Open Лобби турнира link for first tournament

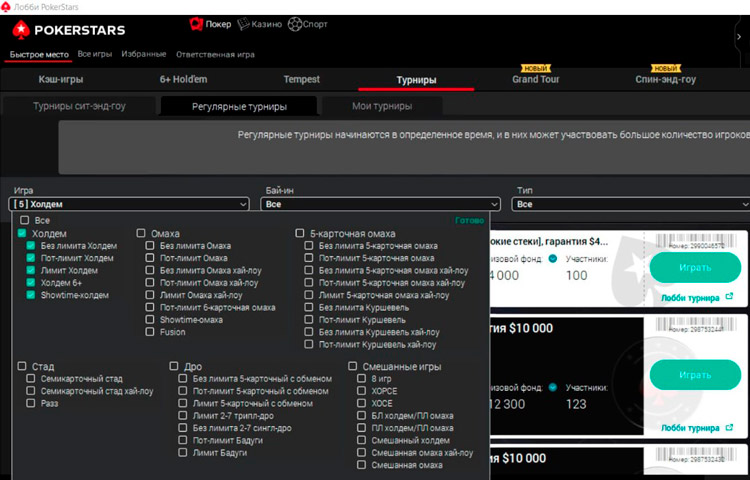690,298
